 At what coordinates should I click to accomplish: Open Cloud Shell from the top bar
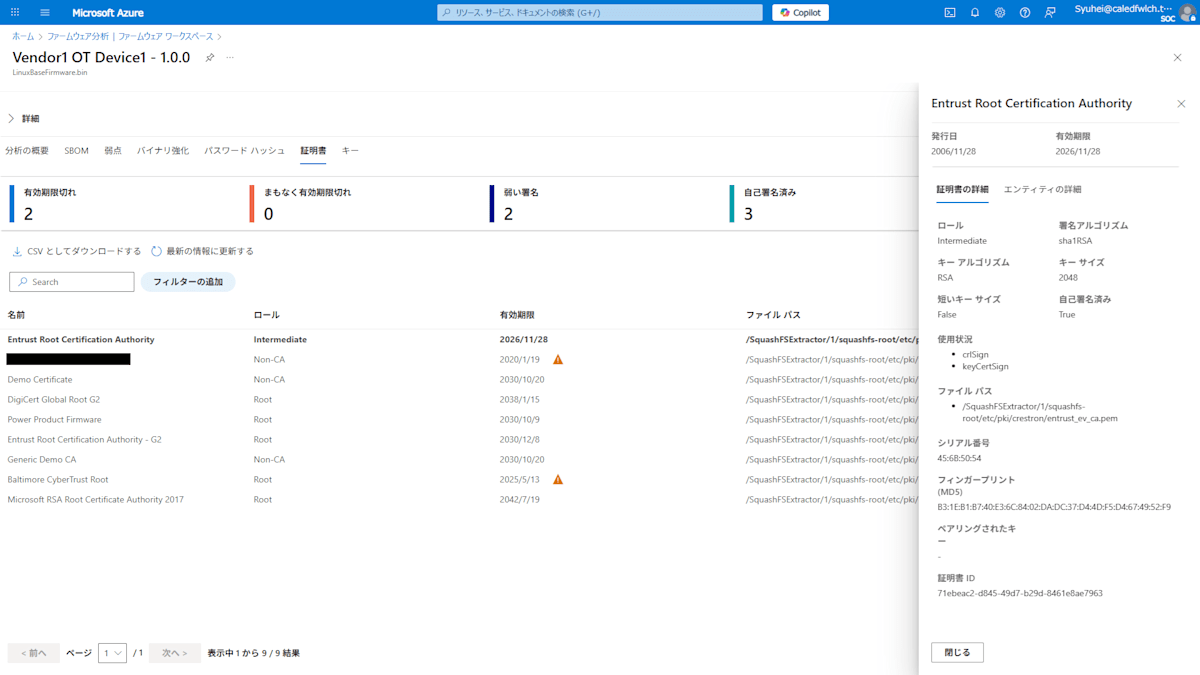tap(950, 13)
